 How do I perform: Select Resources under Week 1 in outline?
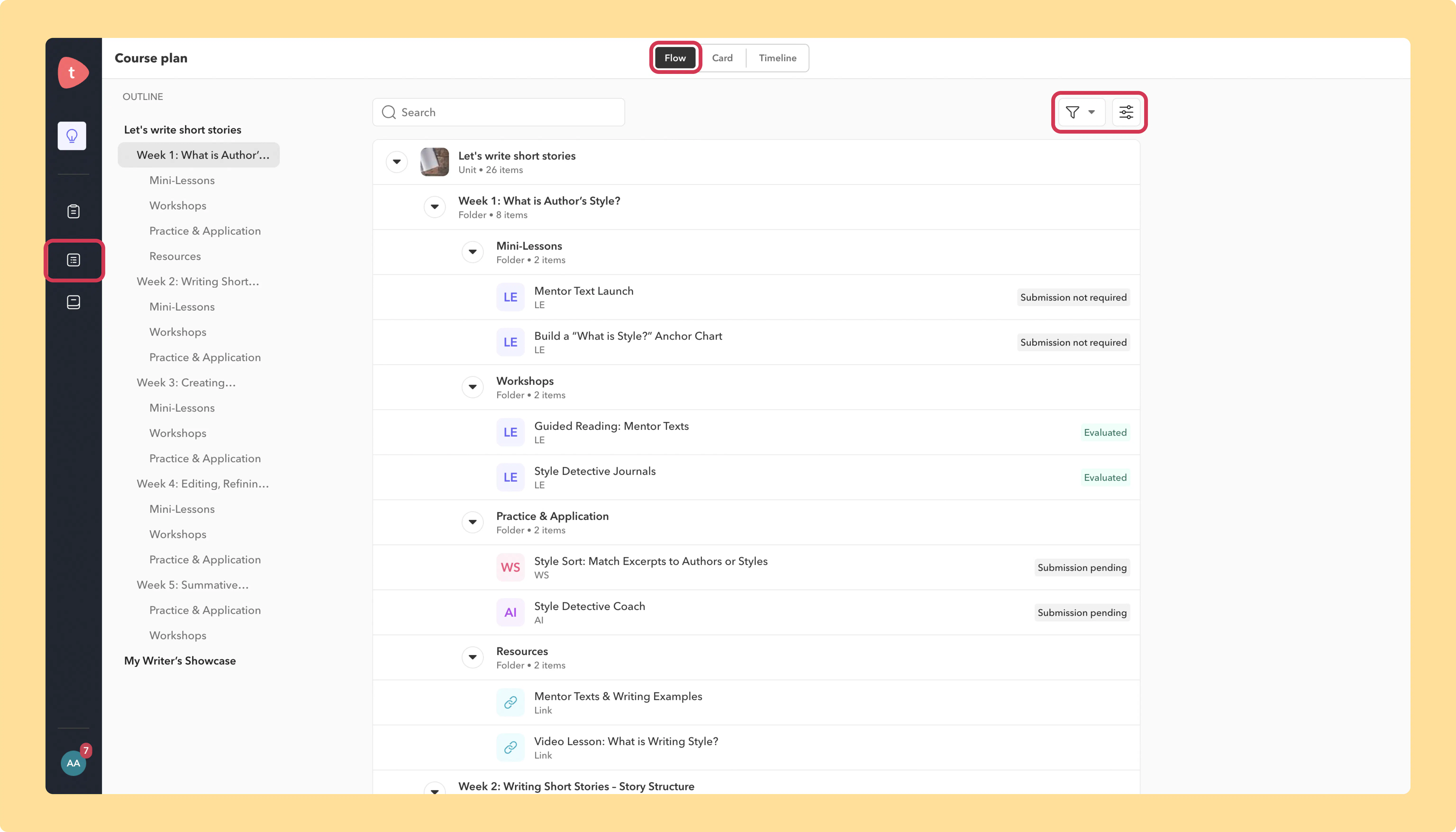175,256
